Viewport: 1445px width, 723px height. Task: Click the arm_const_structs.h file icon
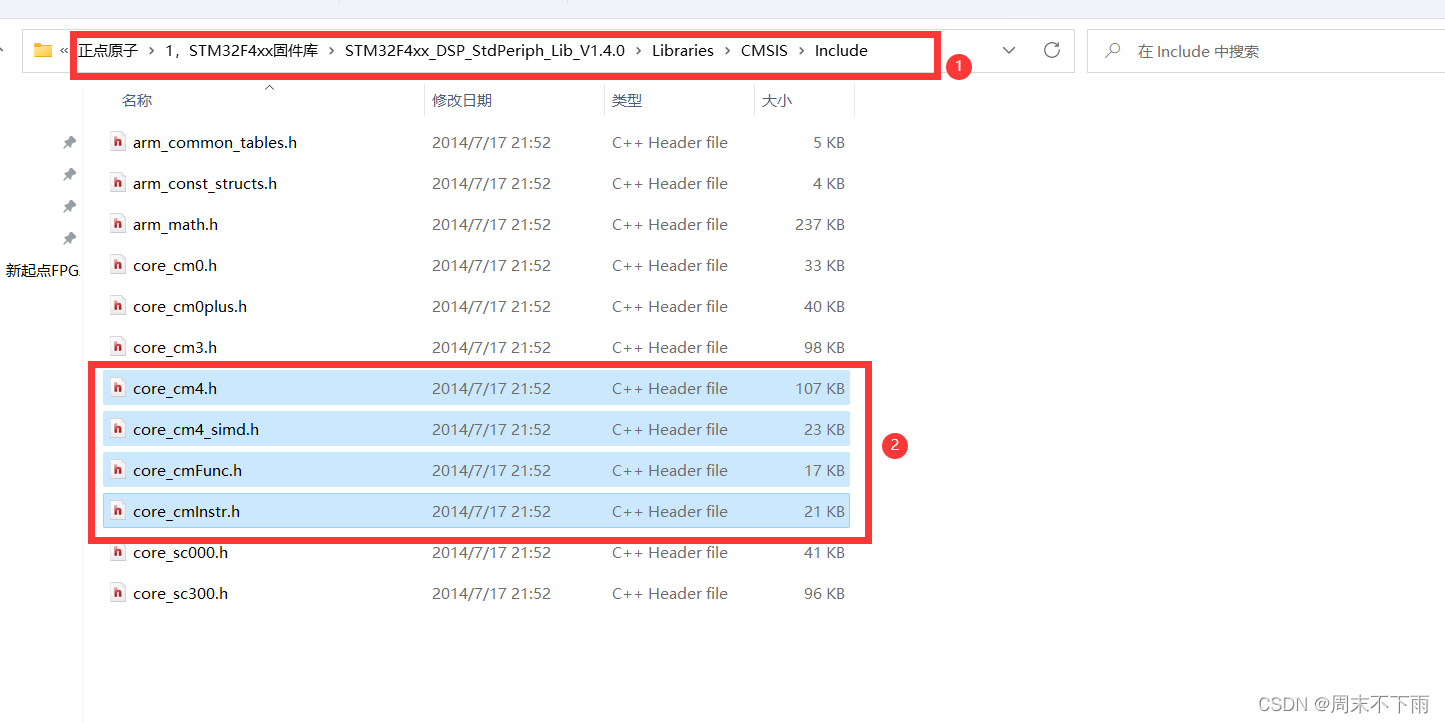pyautogui.click(x=118, y=183)
